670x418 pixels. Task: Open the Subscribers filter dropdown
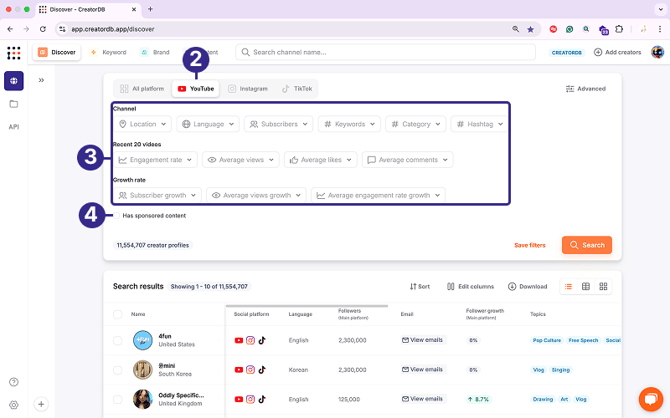279,124
